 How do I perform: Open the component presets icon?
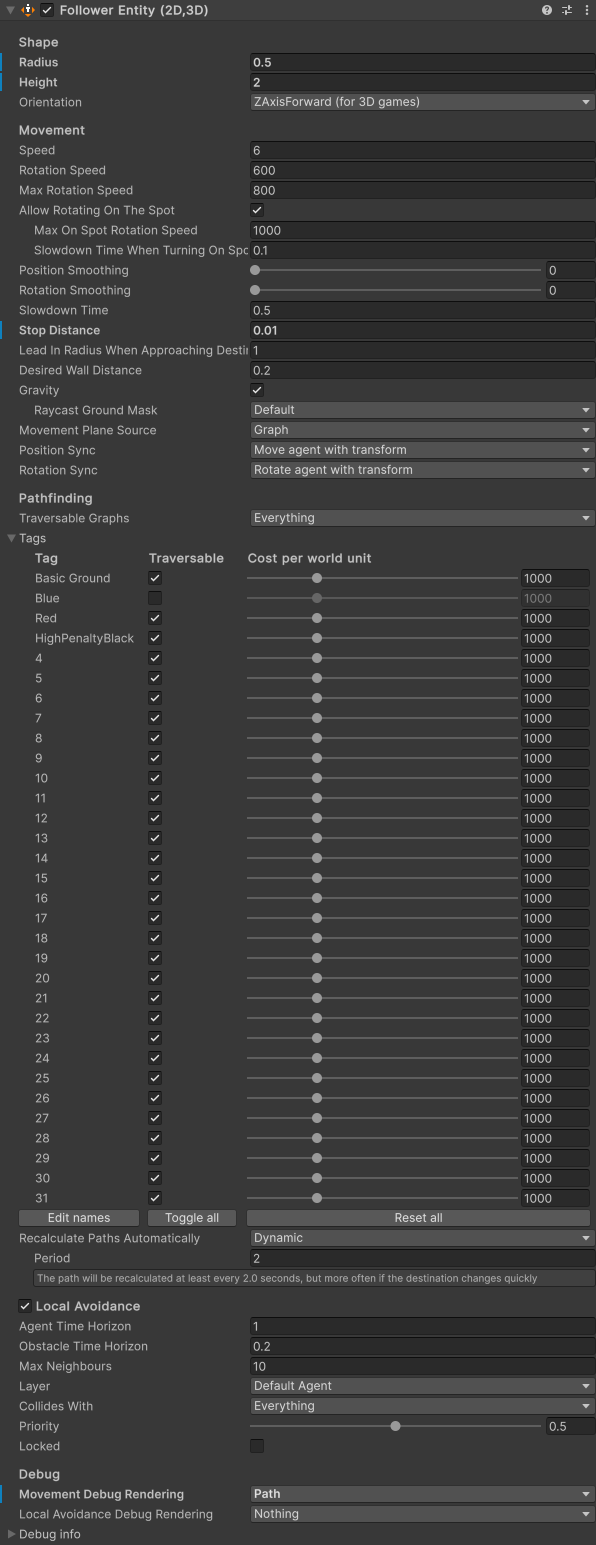[x=567, y=10]
